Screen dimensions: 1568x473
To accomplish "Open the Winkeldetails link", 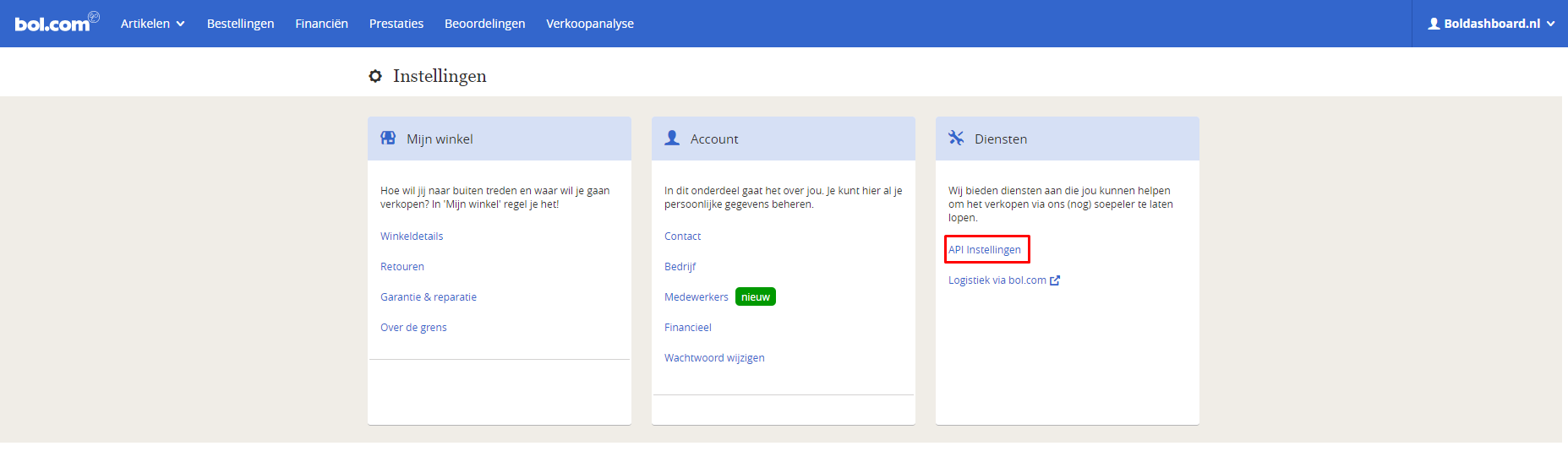I will pyautogui.click(x=412, y=236).
